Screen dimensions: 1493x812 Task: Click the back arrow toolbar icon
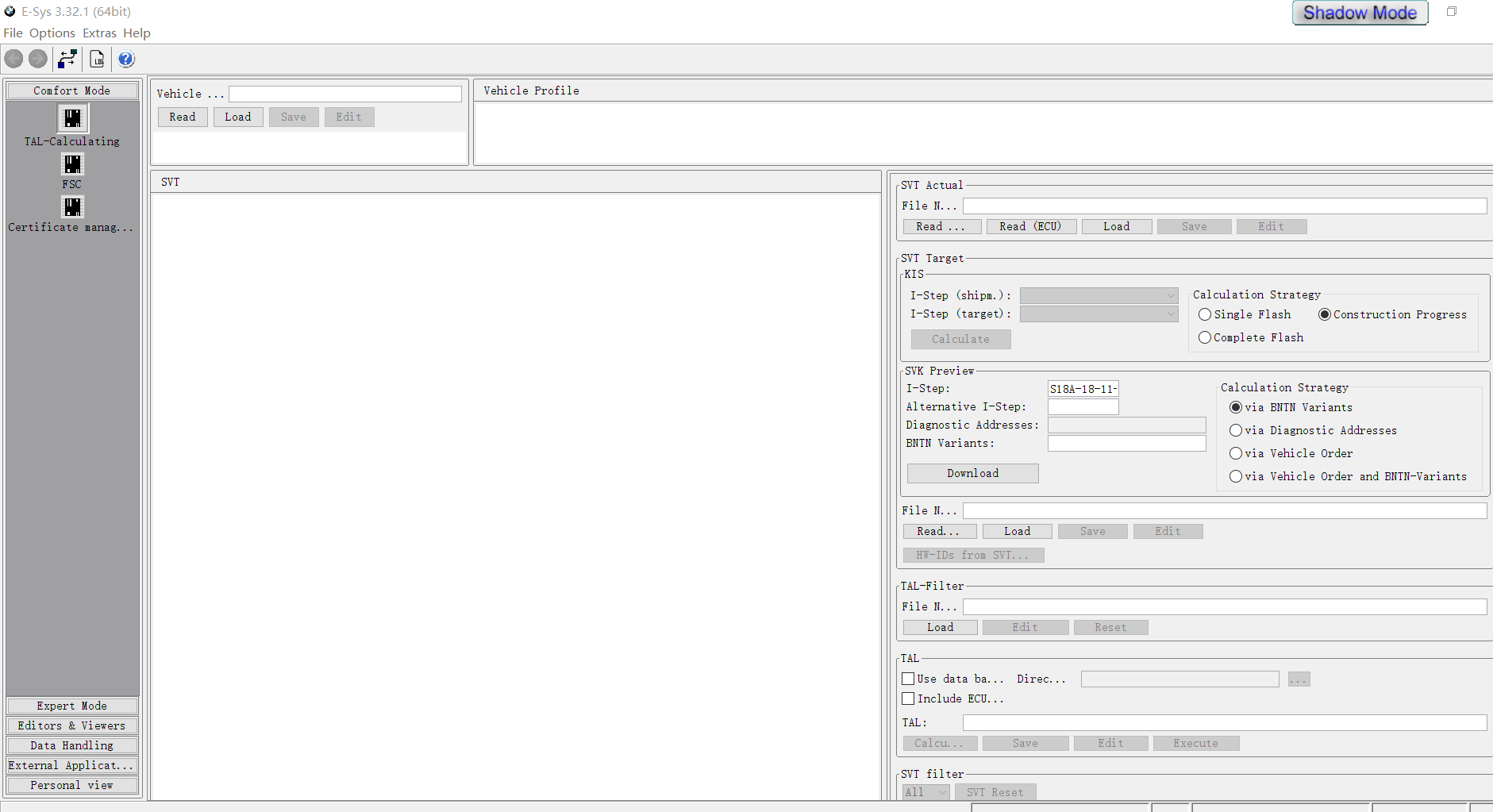(14, 59)
